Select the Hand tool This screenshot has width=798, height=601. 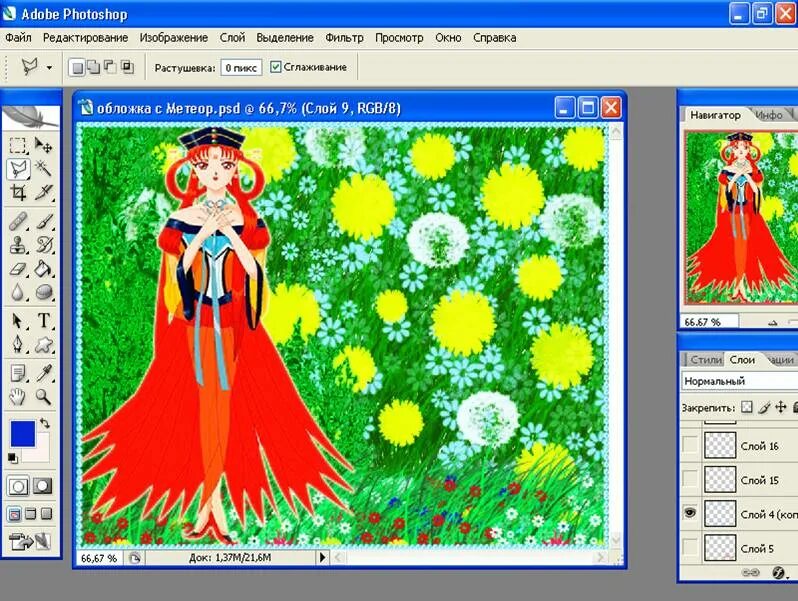coord(18,396)
